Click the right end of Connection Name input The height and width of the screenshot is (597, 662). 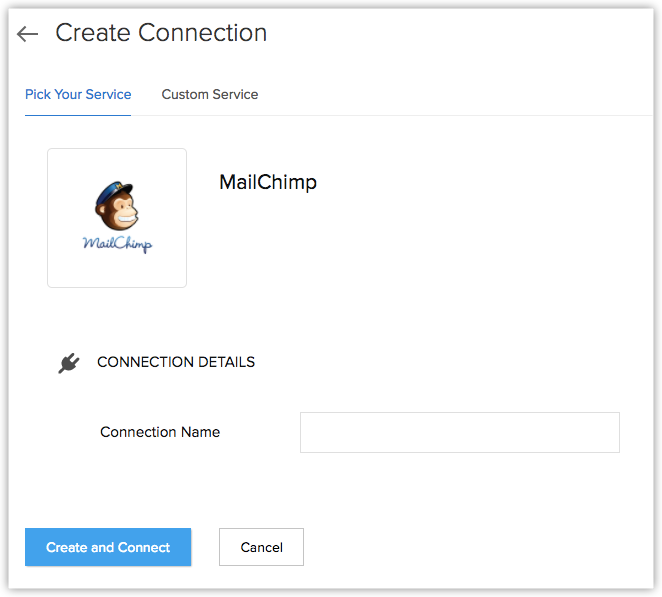coord(605,432)
